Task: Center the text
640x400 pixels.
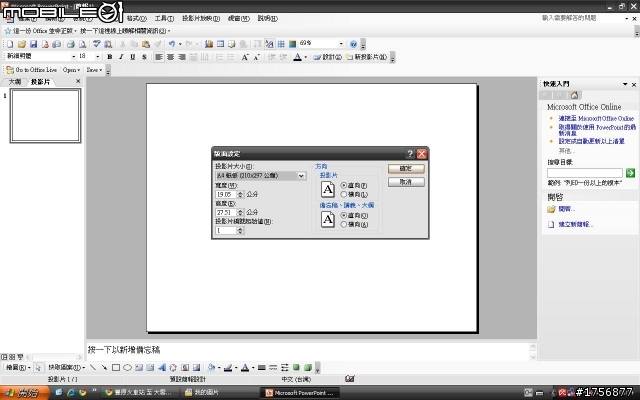Action: click(170, 57)
